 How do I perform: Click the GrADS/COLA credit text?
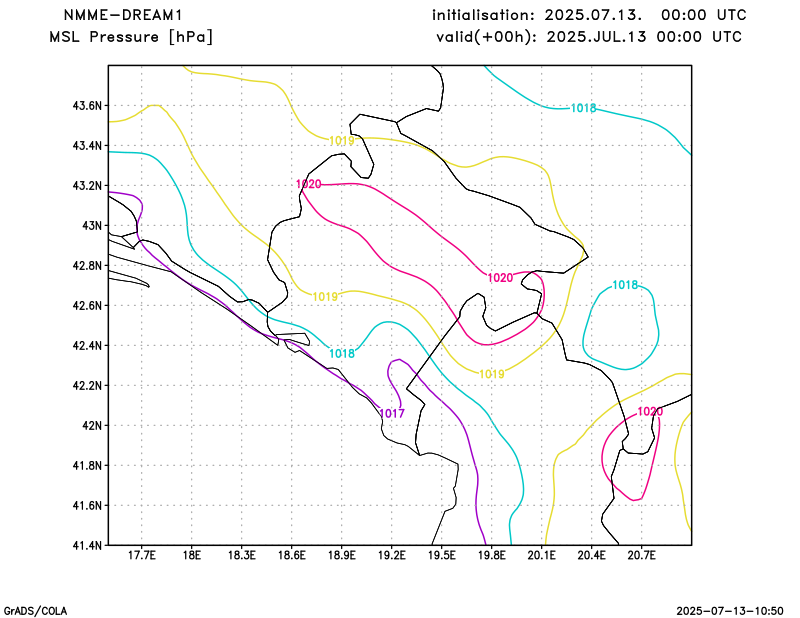(x=35, y=611)
